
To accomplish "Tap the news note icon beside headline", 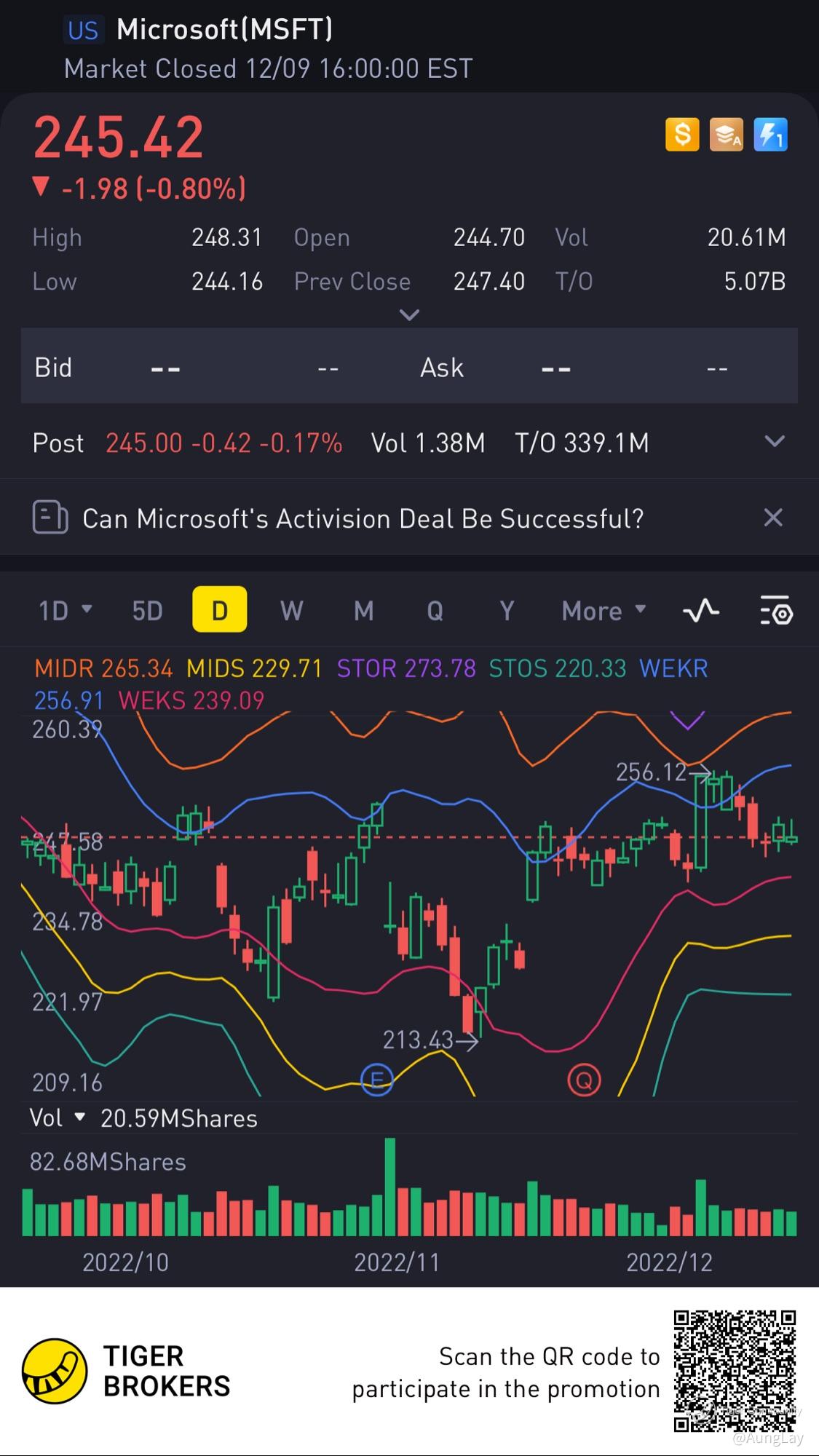I will click(x=50, y=518).
